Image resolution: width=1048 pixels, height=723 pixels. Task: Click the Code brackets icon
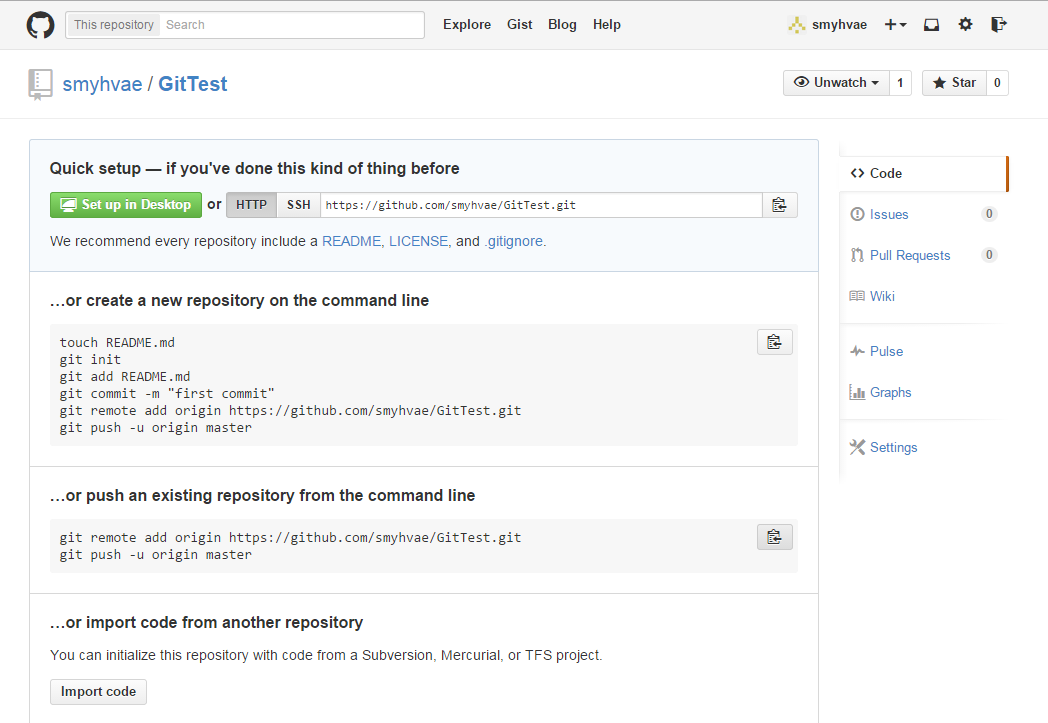858,174
